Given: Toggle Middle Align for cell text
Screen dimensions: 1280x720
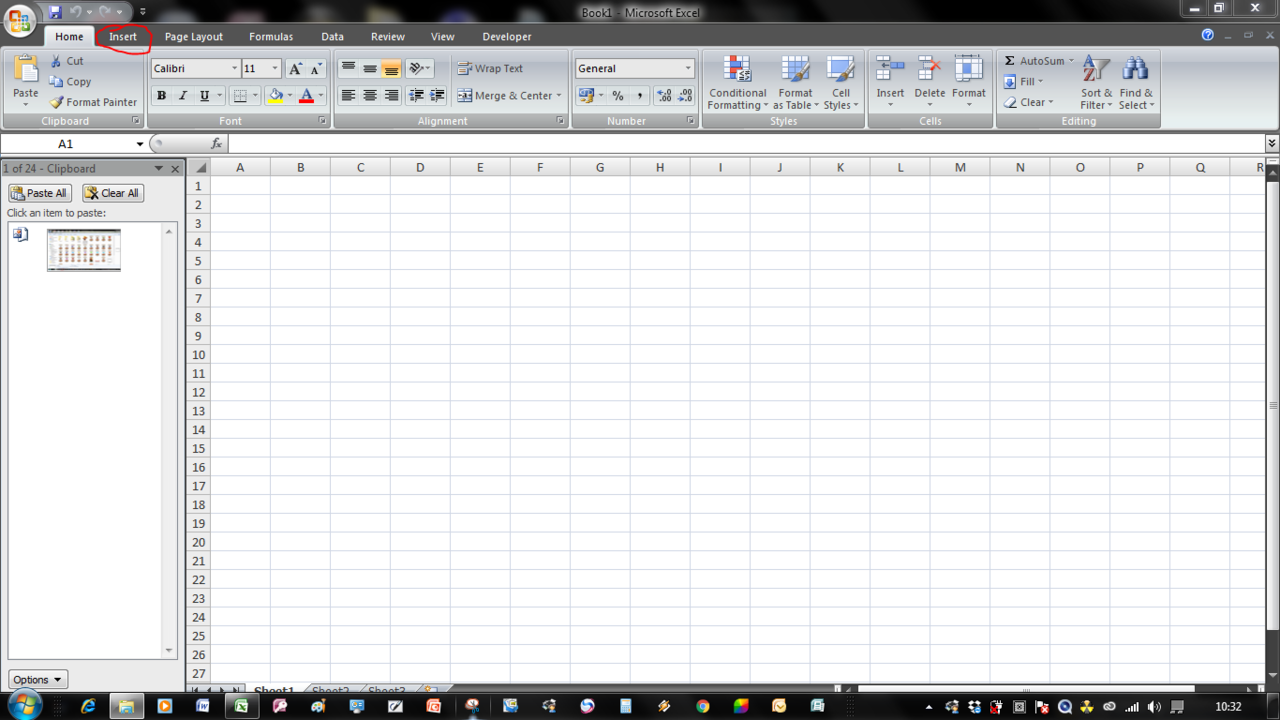Looking at the screenshot, I should [370, 69].
